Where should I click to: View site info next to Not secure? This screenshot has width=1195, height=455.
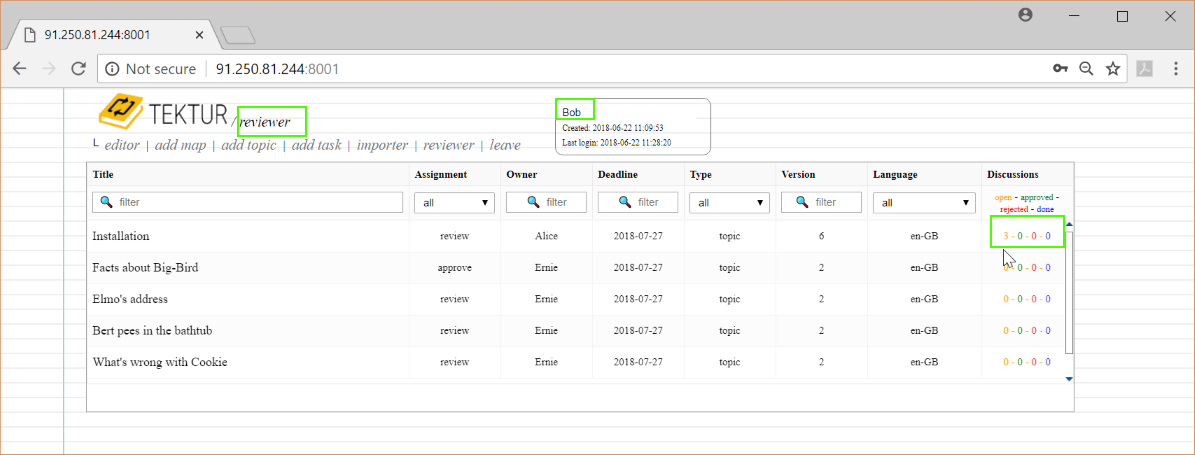[x=112, y=69]
